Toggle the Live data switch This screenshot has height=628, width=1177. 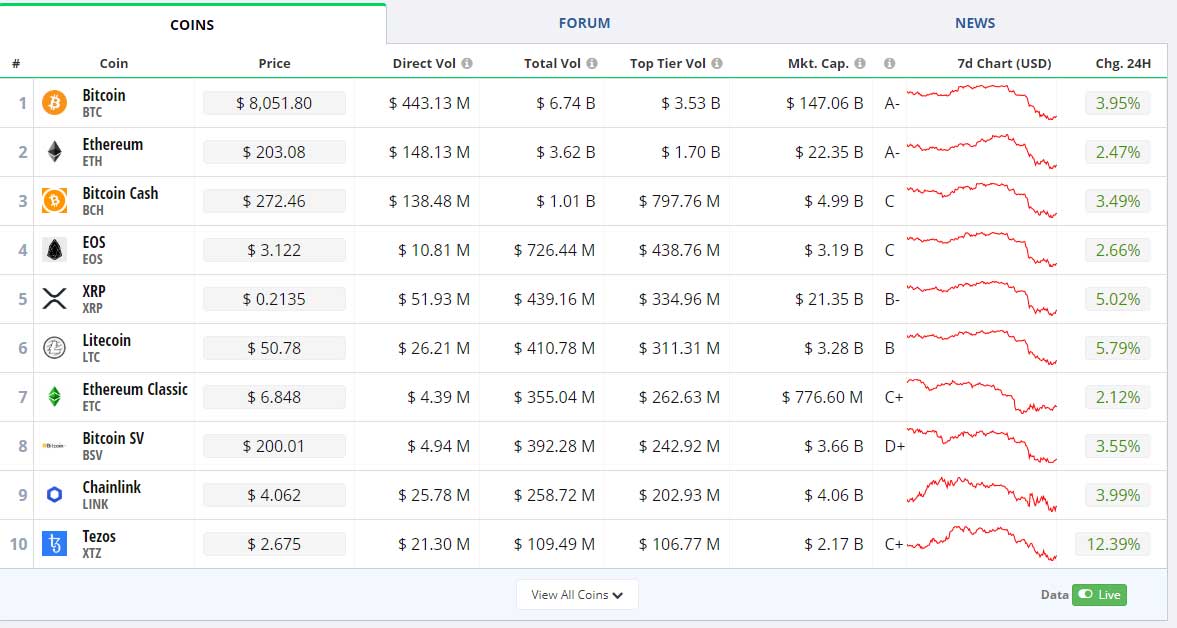[1099, 594]
